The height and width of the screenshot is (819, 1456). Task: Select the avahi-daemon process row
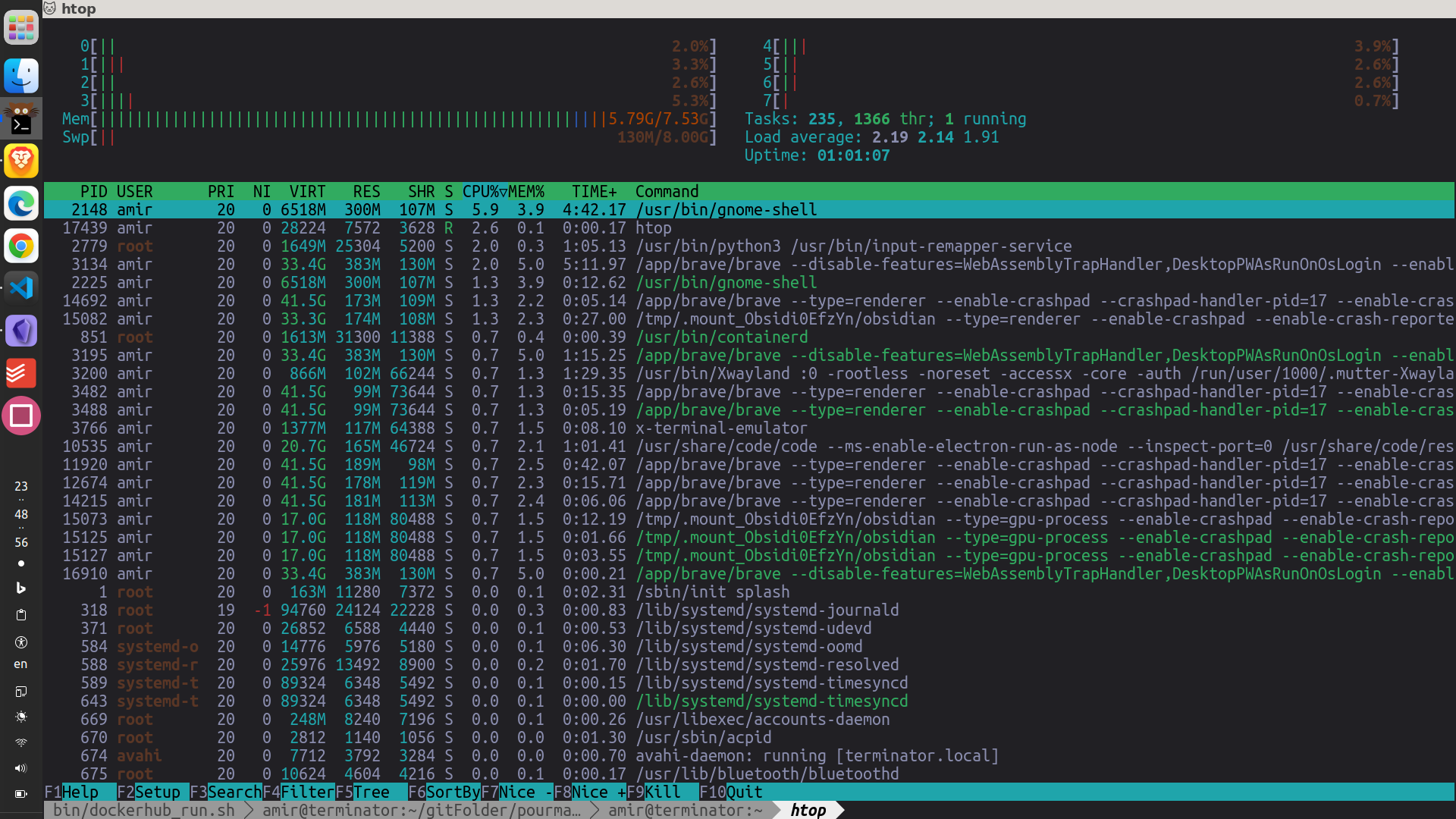[x=749, y=756]
